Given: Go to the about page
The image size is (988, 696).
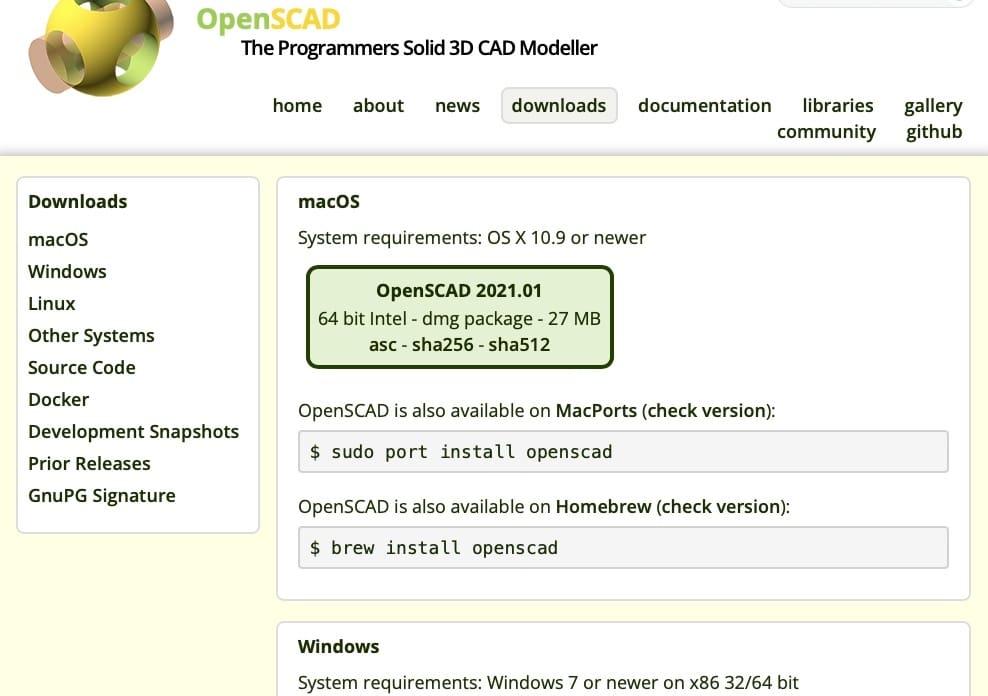Looking at the screenshot, I should (378, 106).
